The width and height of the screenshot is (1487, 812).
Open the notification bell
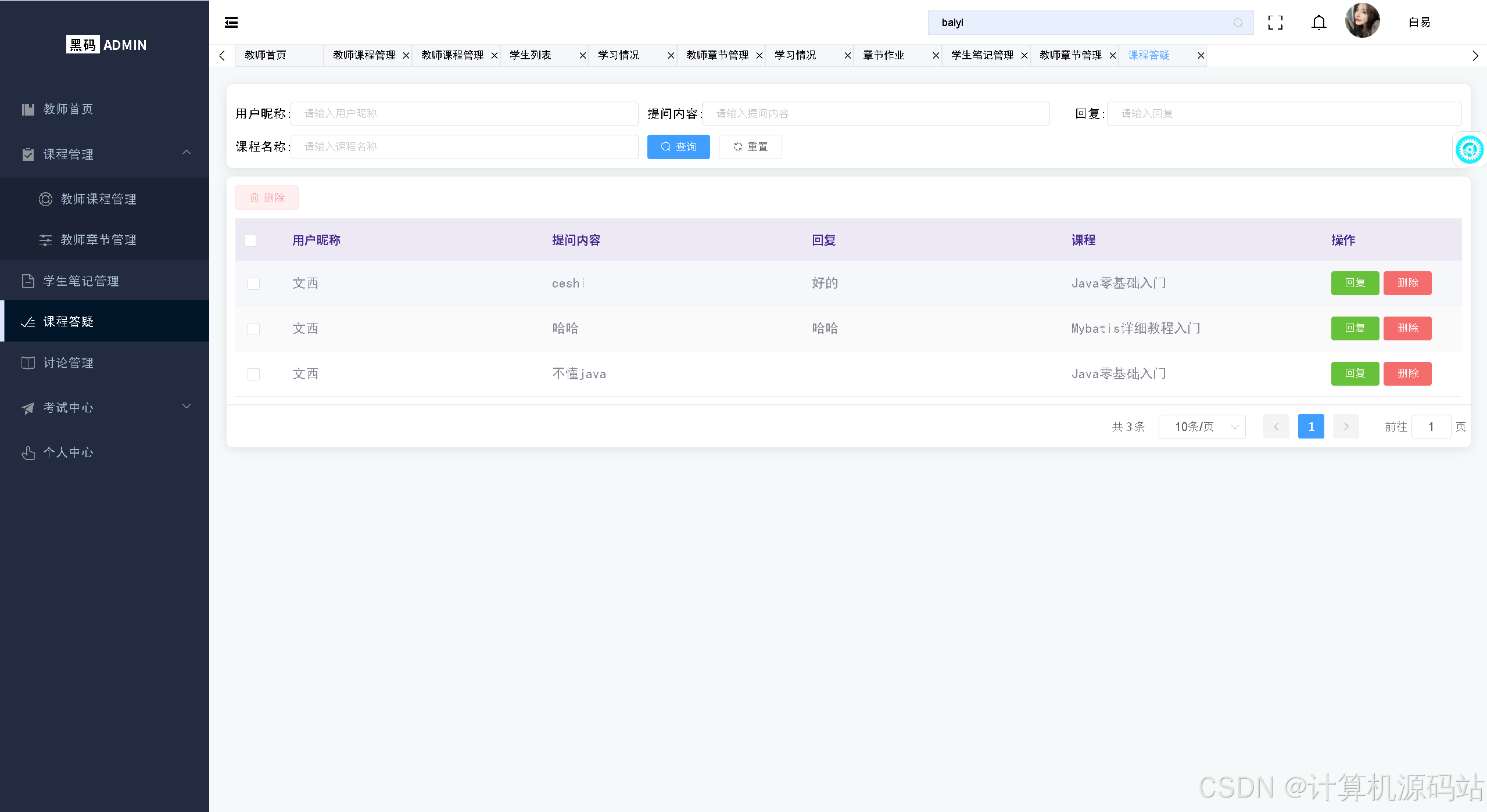(1318, 23)
